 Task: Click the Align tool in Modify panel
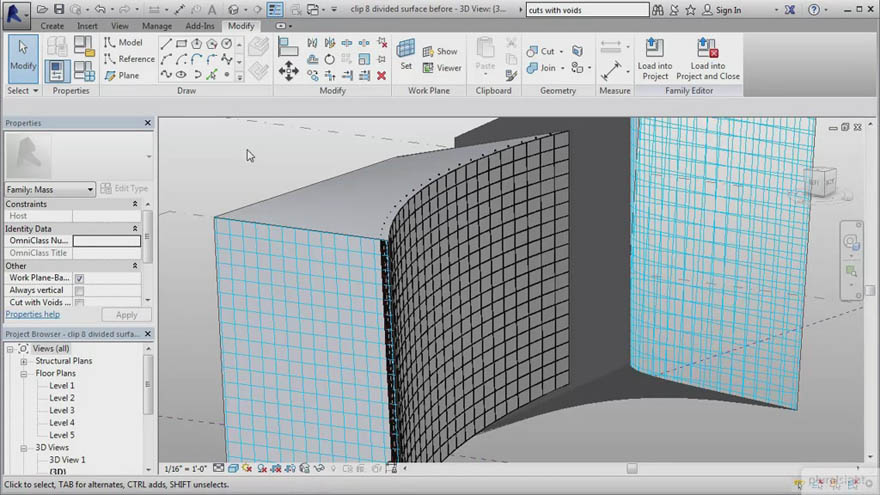click(288, 46)
